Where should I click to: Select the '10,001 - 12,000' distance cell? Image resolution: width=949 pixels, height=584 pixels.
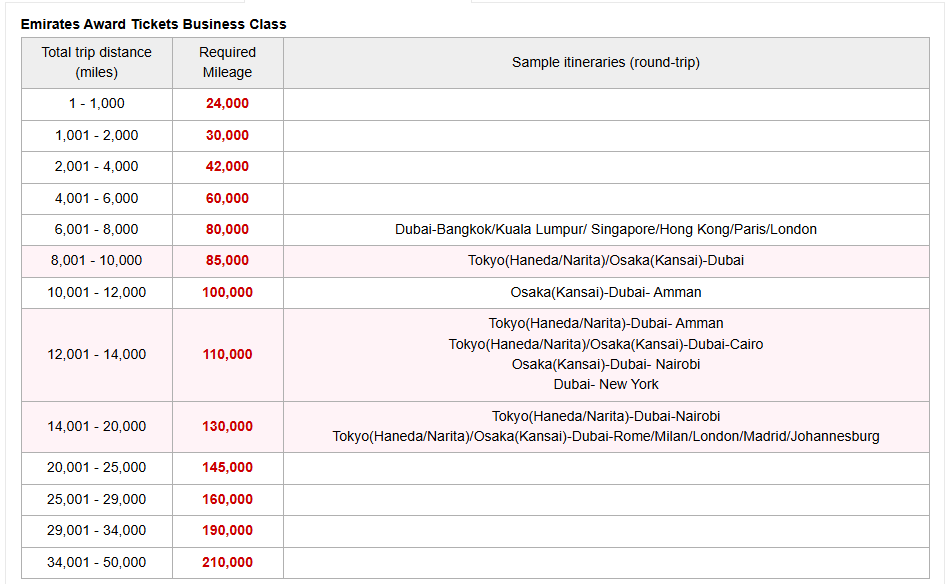coord(97,293)
